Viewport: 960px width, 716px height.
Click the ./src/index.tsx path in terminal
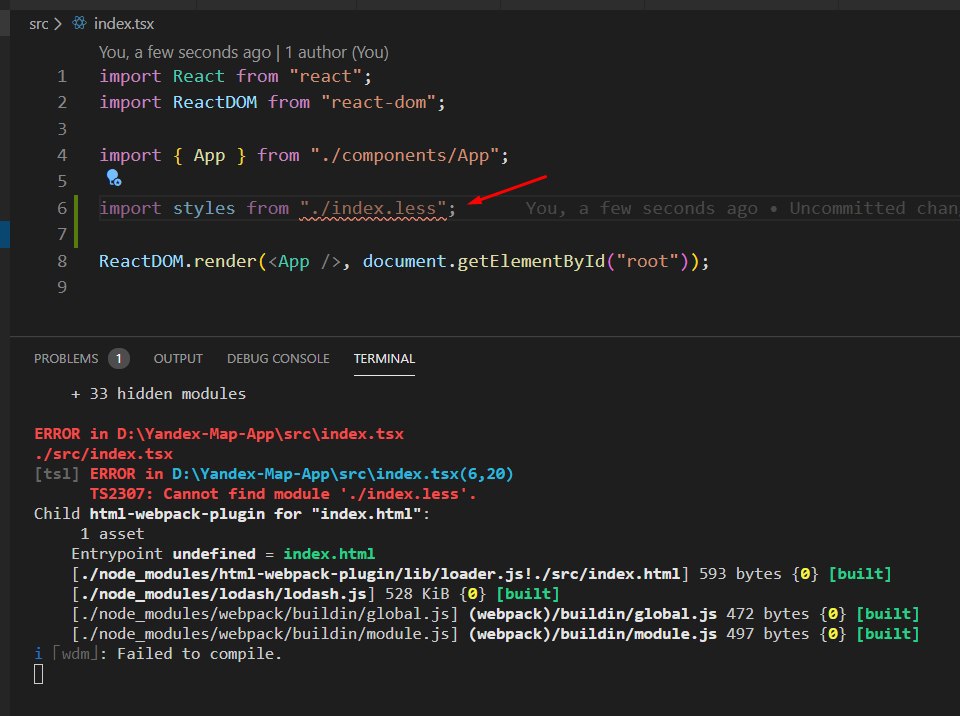point(103,454)
